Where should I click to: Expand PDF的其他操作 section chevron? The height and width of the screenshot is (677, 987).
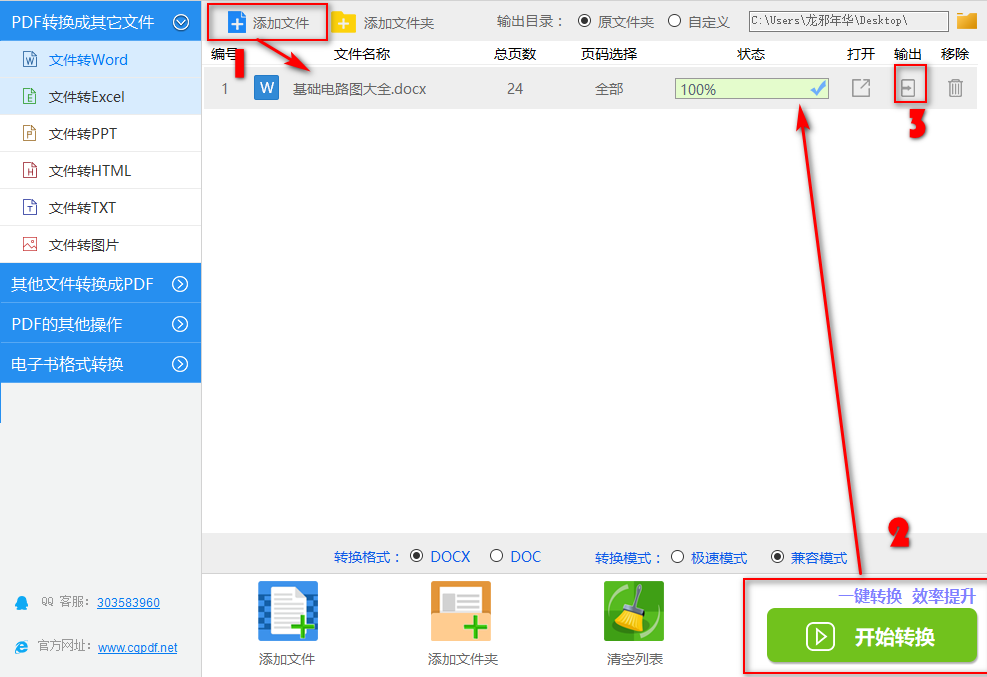click(180, 324)
